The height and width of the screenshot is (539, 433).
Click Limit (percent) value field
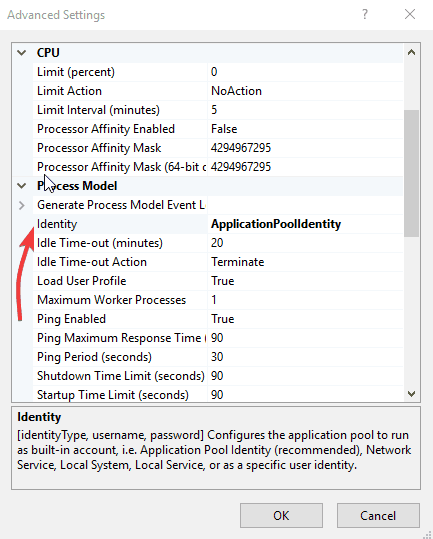(x=305, y=72)
